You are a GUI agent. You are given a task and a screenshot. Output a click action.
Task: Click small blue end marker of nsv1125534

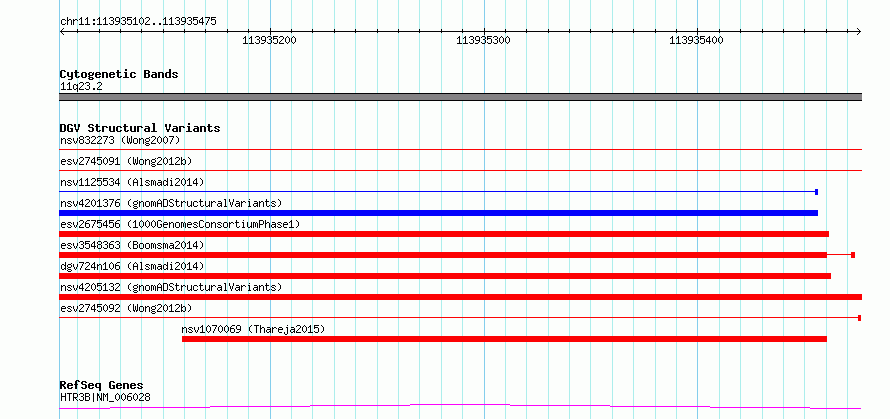coord(816,192)
